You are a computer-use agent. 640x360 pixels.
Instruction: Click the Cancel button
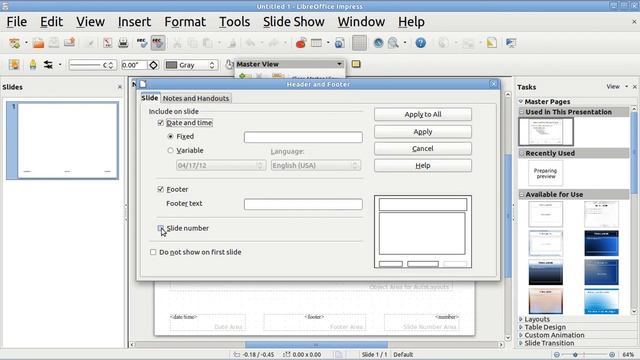point(423,149)
